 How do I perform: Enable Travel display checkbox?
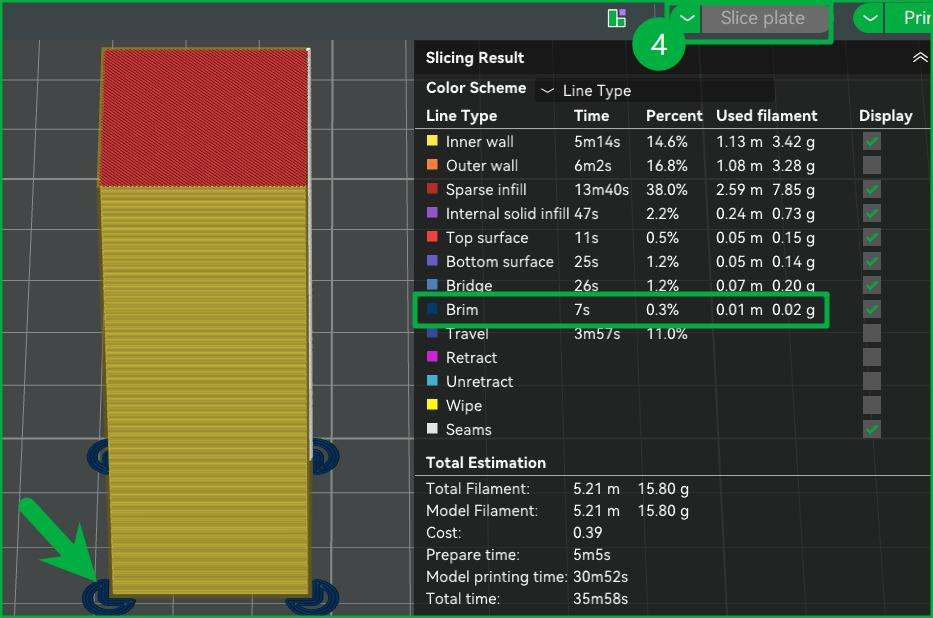tap(872, 333)
